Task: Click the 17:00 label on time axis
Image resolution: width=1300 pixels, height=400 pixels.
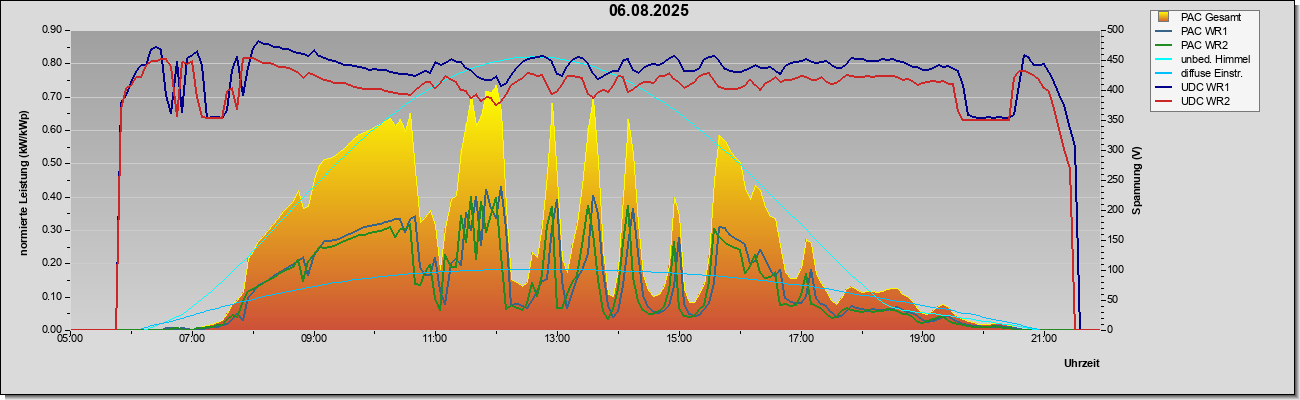Action: 800,339
